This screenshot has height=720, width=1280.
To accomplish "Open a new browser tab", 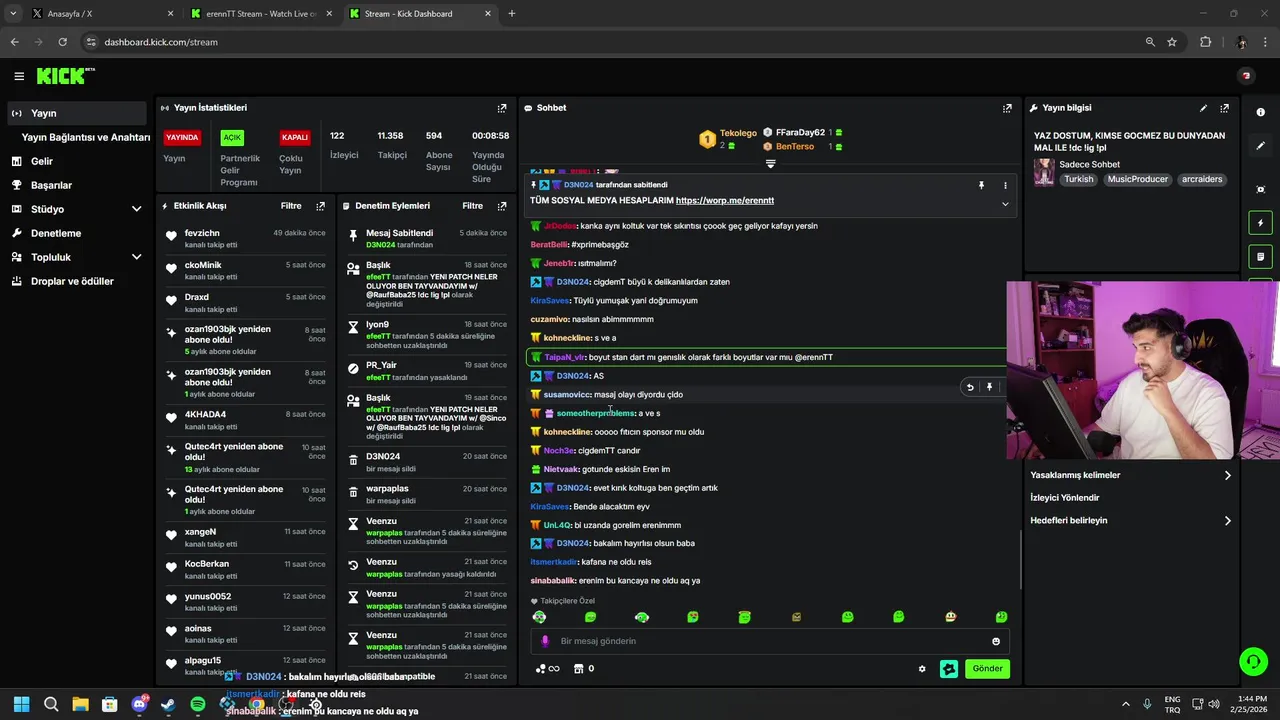I will click(x=512, y=14).
